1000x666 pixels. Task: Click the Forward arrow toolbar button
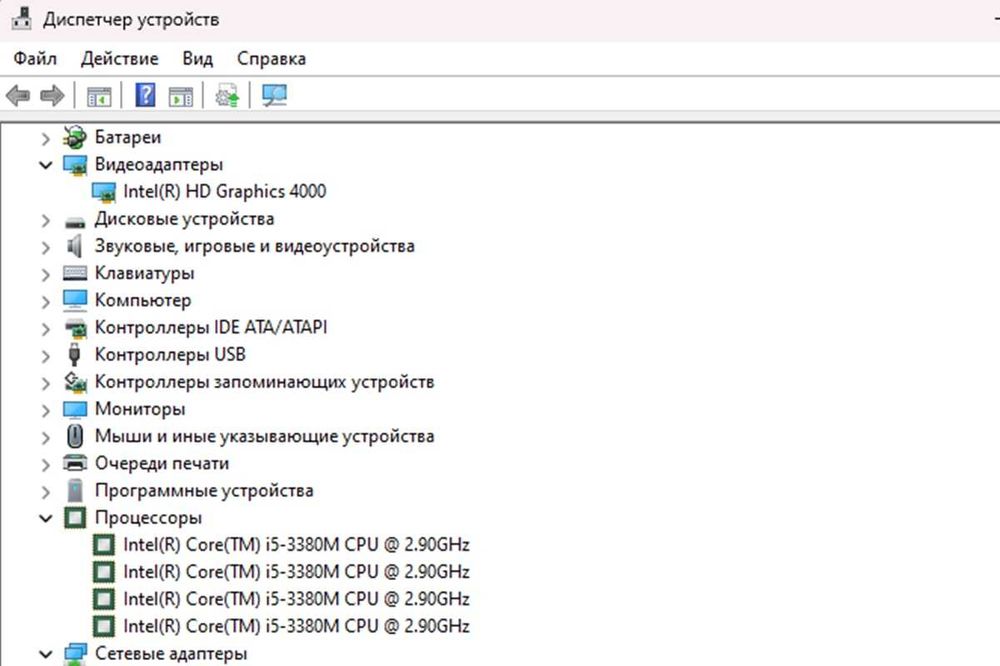tap(52, 96)
